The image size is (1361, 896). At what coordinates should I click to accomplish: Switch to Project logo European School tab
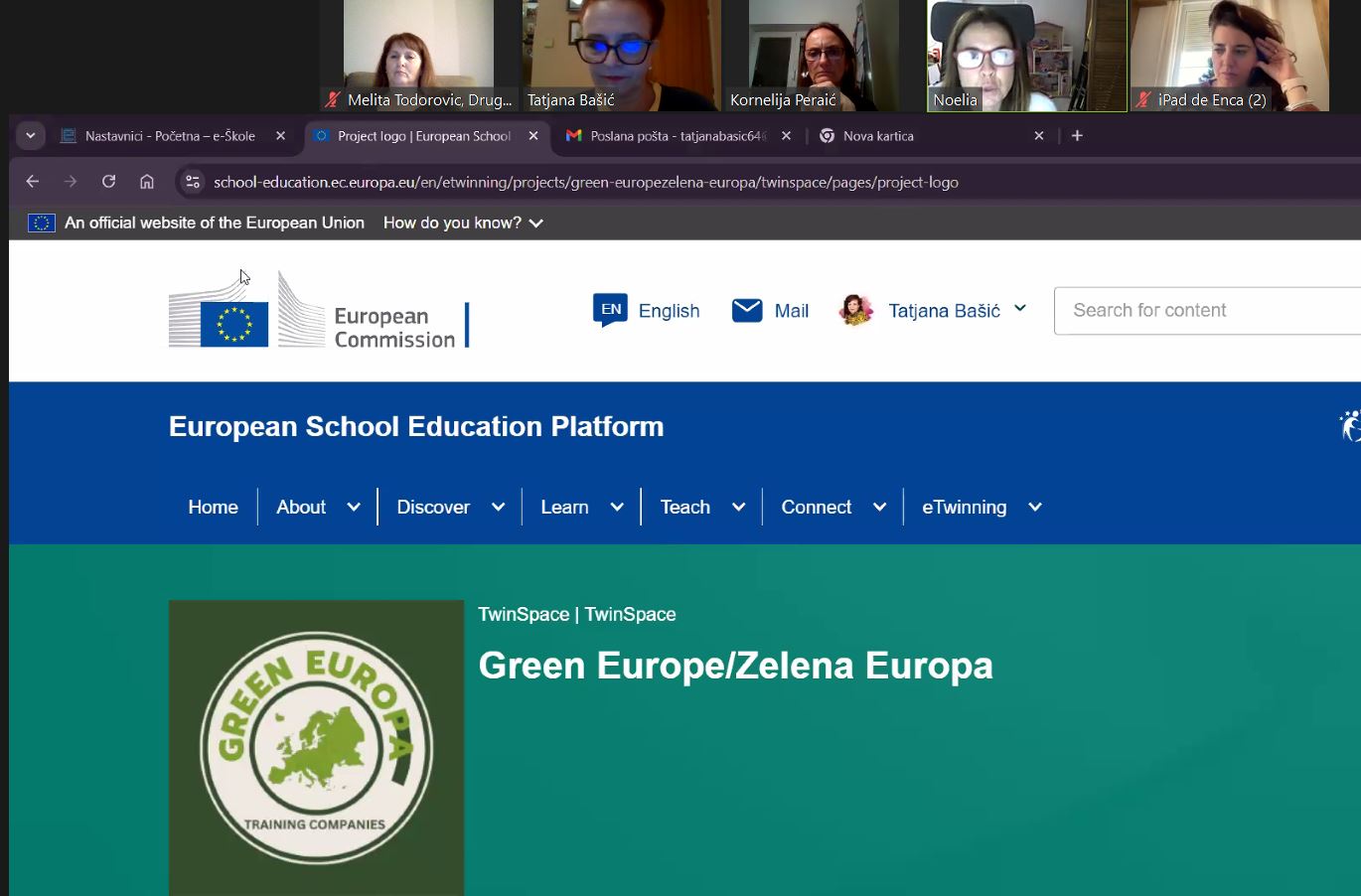(425, 136)
